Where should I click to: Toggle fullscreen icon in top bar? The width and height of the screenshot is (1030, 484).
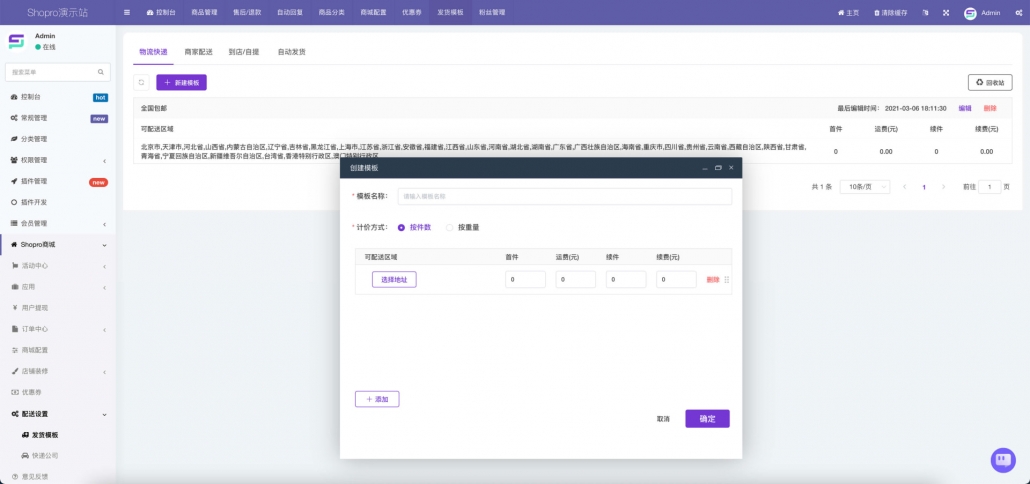[946, 12]
